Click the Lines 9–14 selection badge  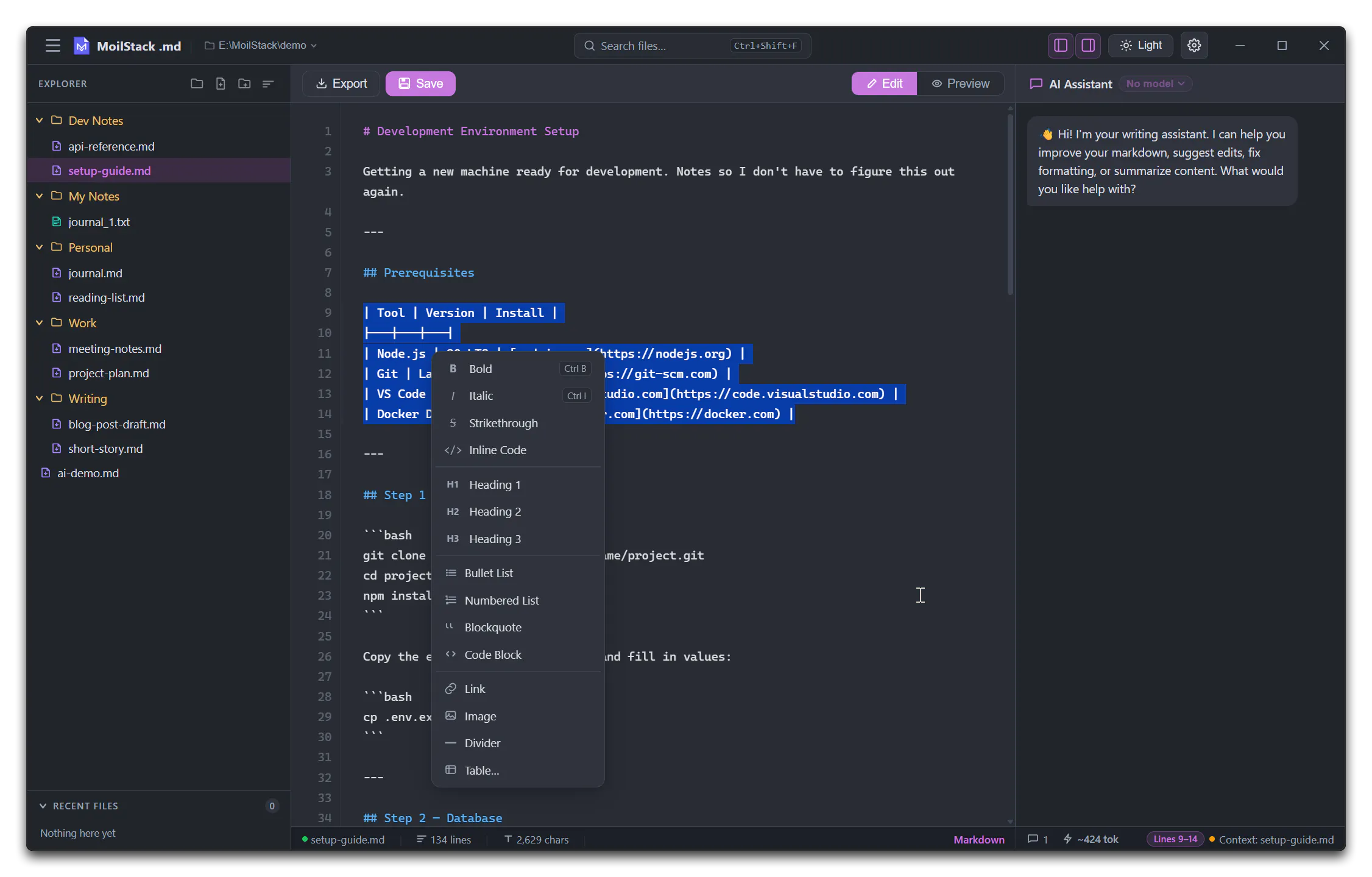tap(1175, 839)
